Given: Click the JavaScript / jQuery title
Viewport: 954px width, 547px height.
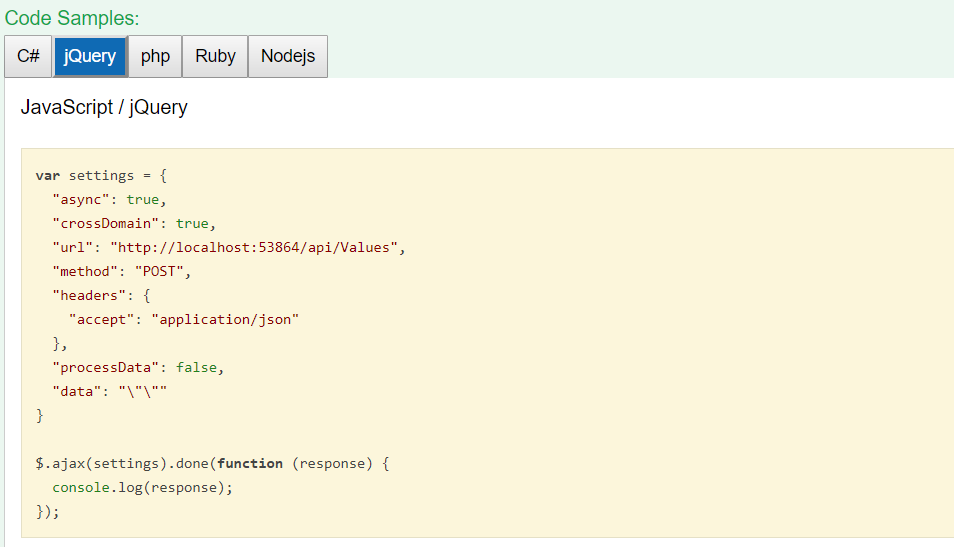Looking at the screenshot, I should 104,107.
